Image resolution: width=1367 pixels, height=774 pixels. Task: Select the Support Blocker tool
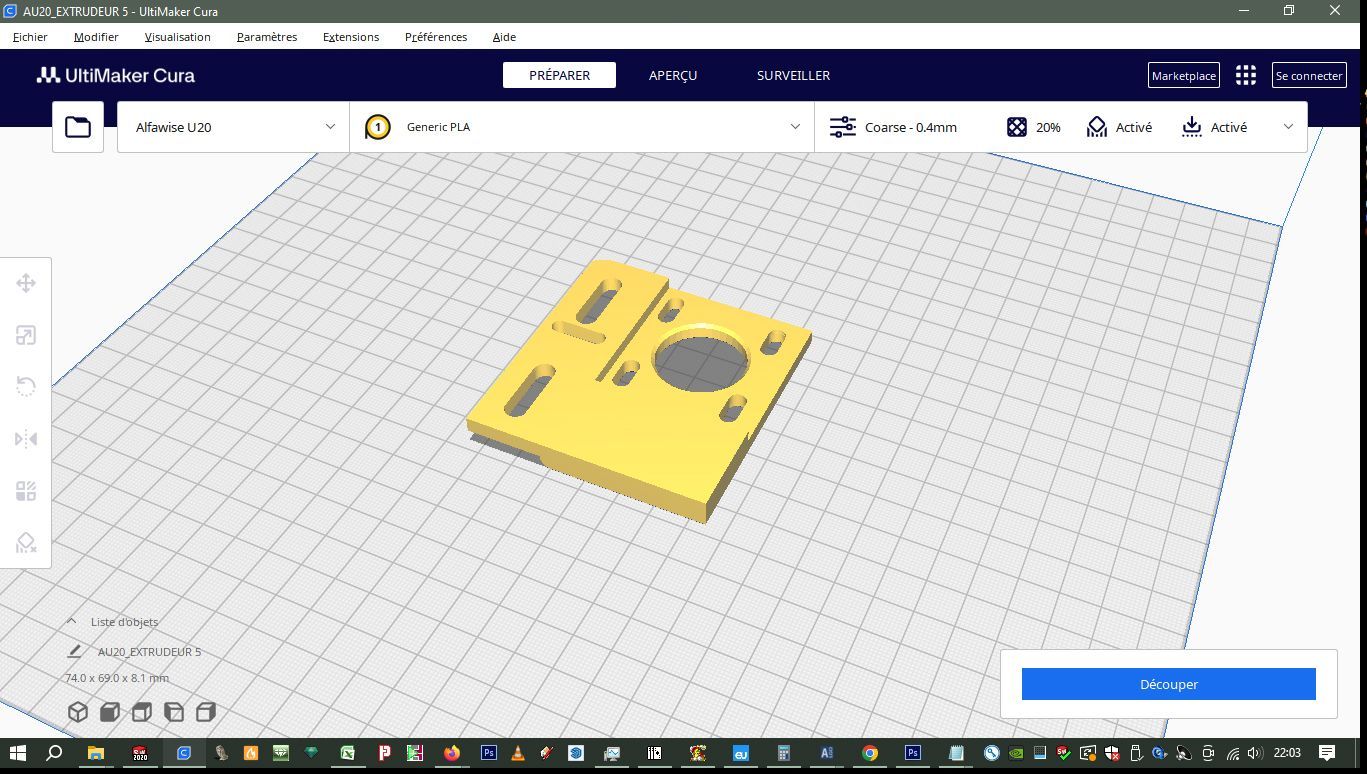point(26,543)
